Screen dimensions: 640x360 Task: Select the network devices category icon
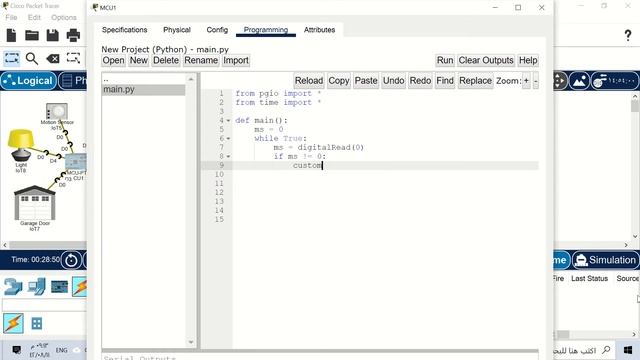click(13, 286)
